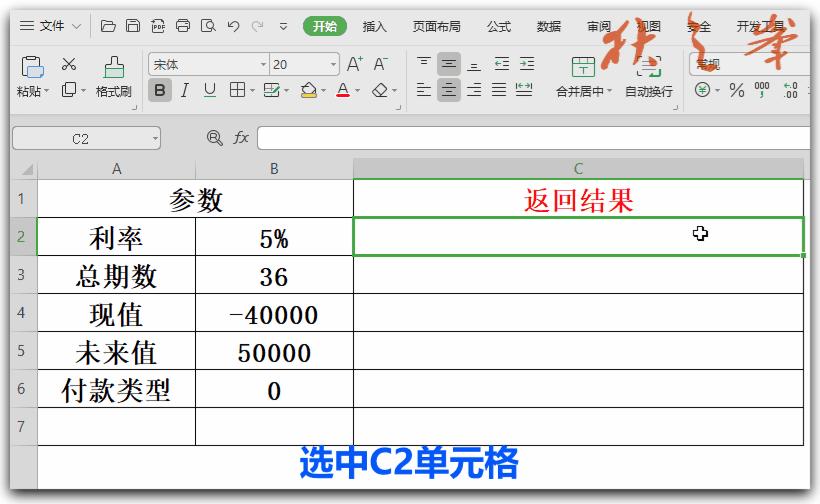Open the font size 20 dropdown
The width and height of the screenshot is (820, 504).
(x=333, y=64)
